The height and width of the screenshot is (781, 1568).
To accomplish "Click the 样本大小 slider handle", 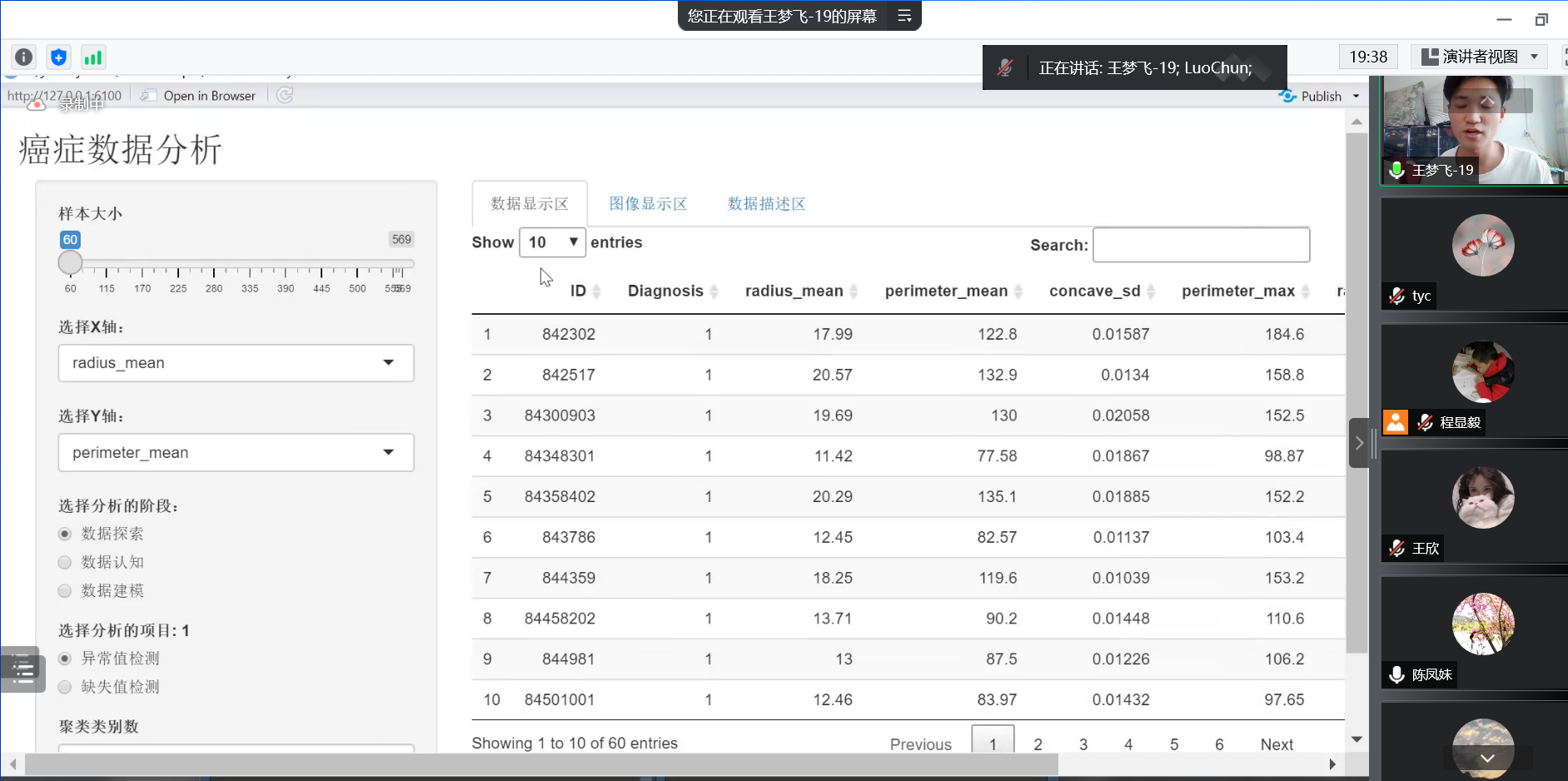I will pyautogui.click(x=71, y=263).
